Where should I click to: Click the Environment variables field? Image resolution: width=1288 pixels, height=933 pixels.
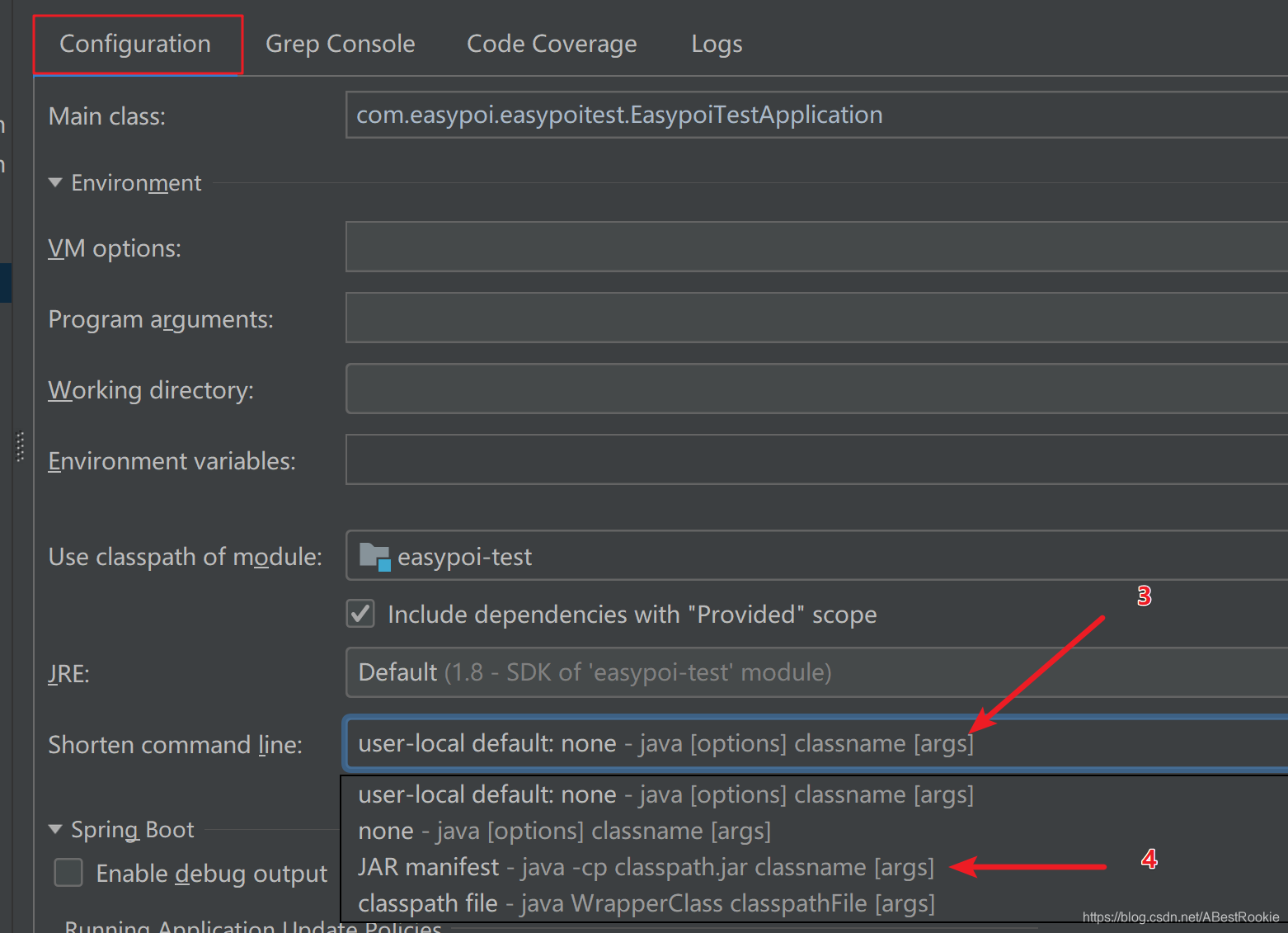coord(816,459)
